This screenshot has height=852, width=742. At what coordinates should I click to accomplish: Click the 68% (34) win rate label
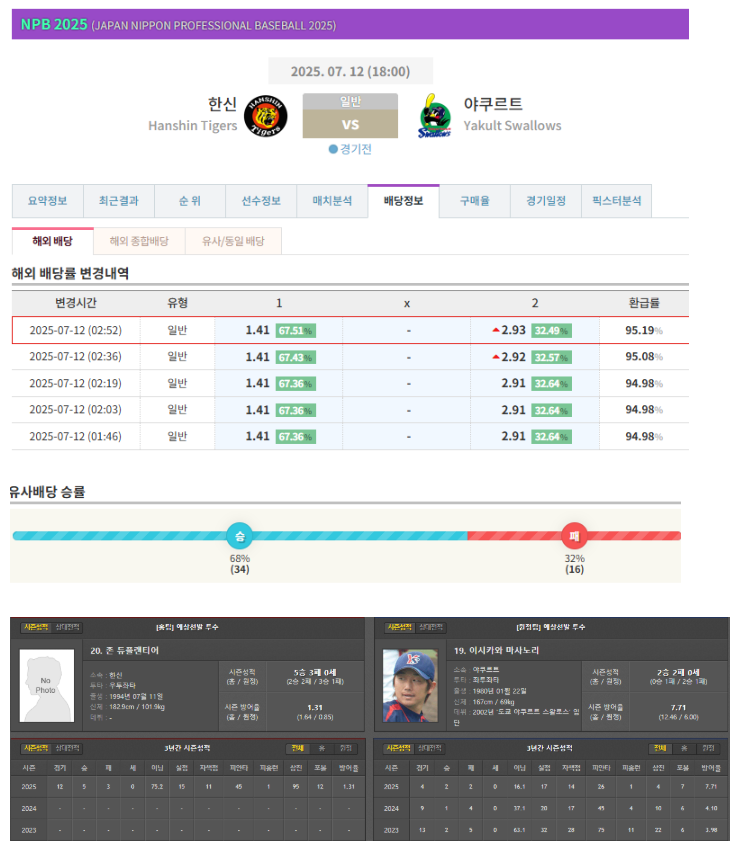(x=240, y=564)
